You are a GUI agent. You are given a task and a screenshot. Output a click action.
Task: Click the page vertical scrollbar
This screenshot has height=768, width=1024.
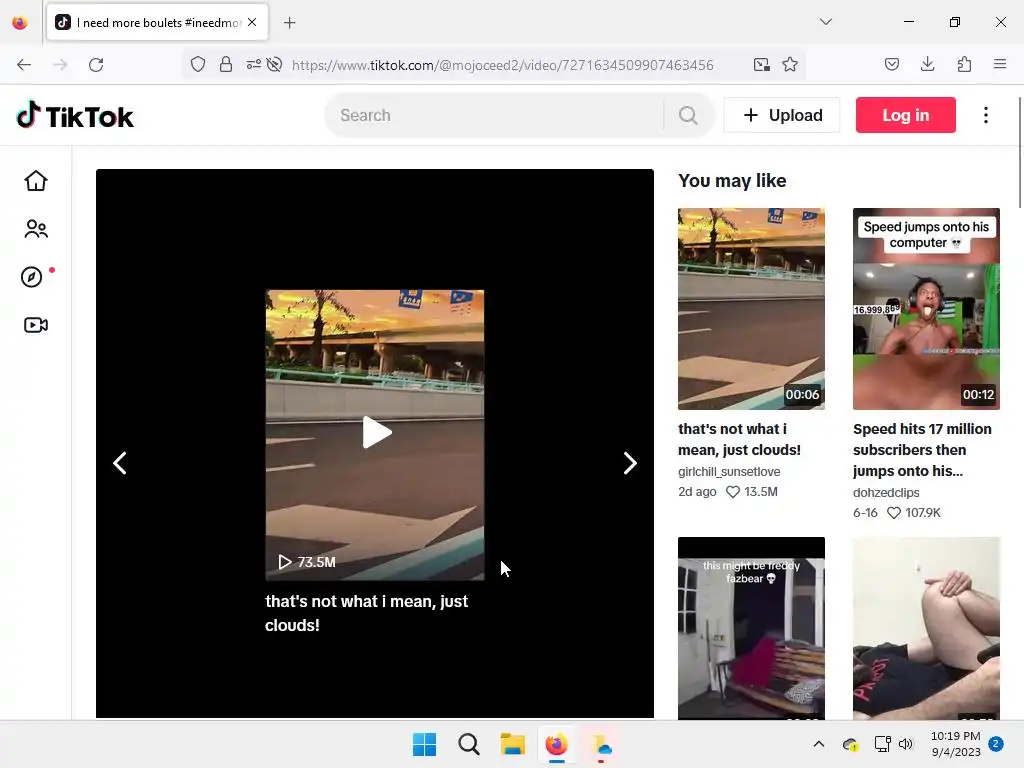1019,153
